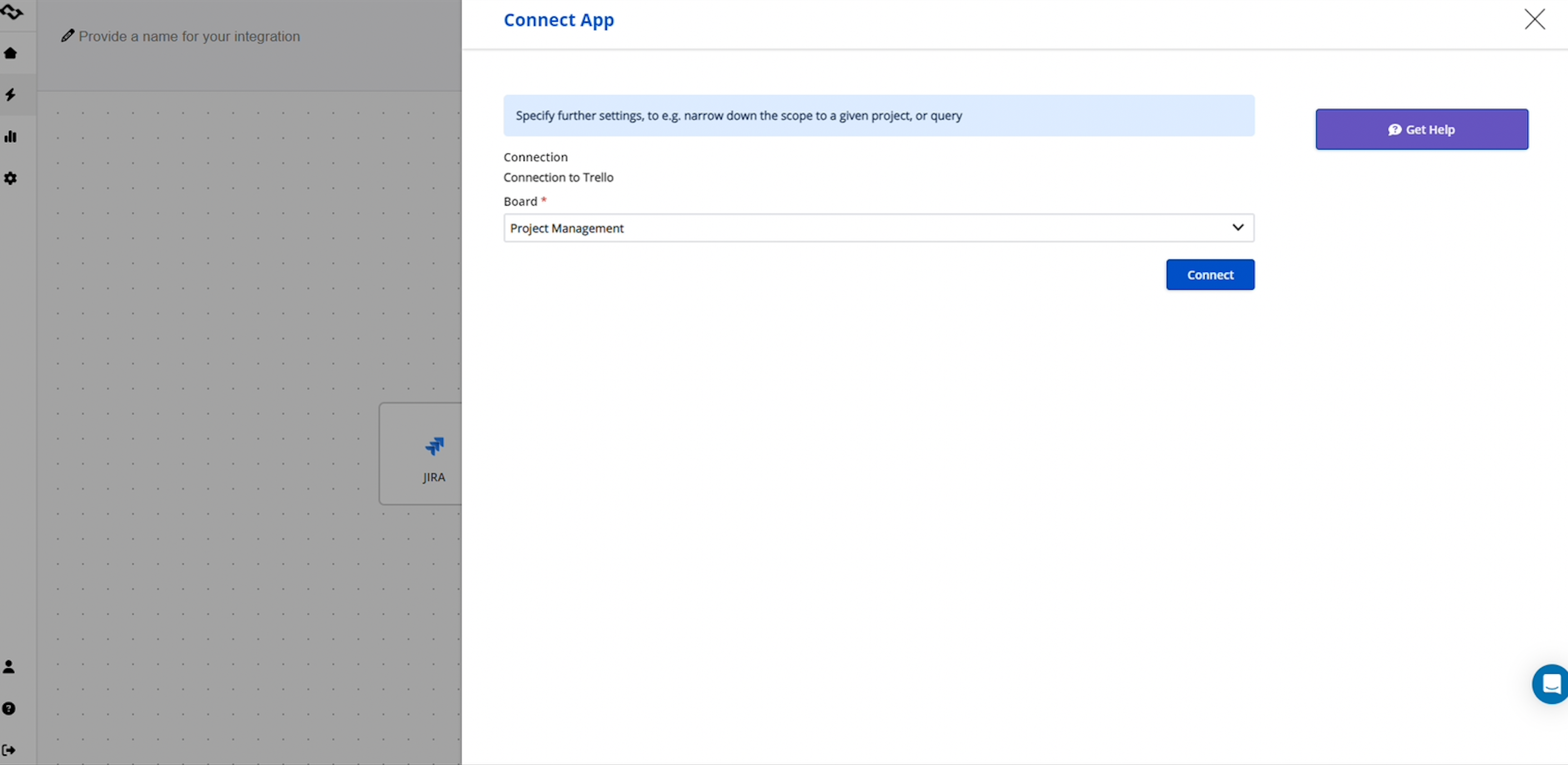Viewport: 1568px width, 765px height.
Task: Open the bar chart analytics icon
Action: coord(11,136)
